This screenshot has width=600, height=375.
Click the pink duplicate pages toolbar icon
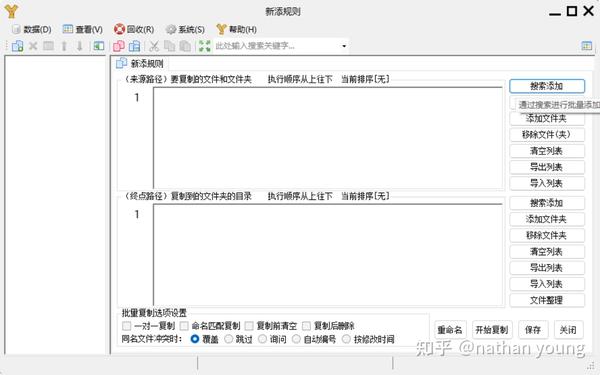pyautogui.click(x=119, y=46)
